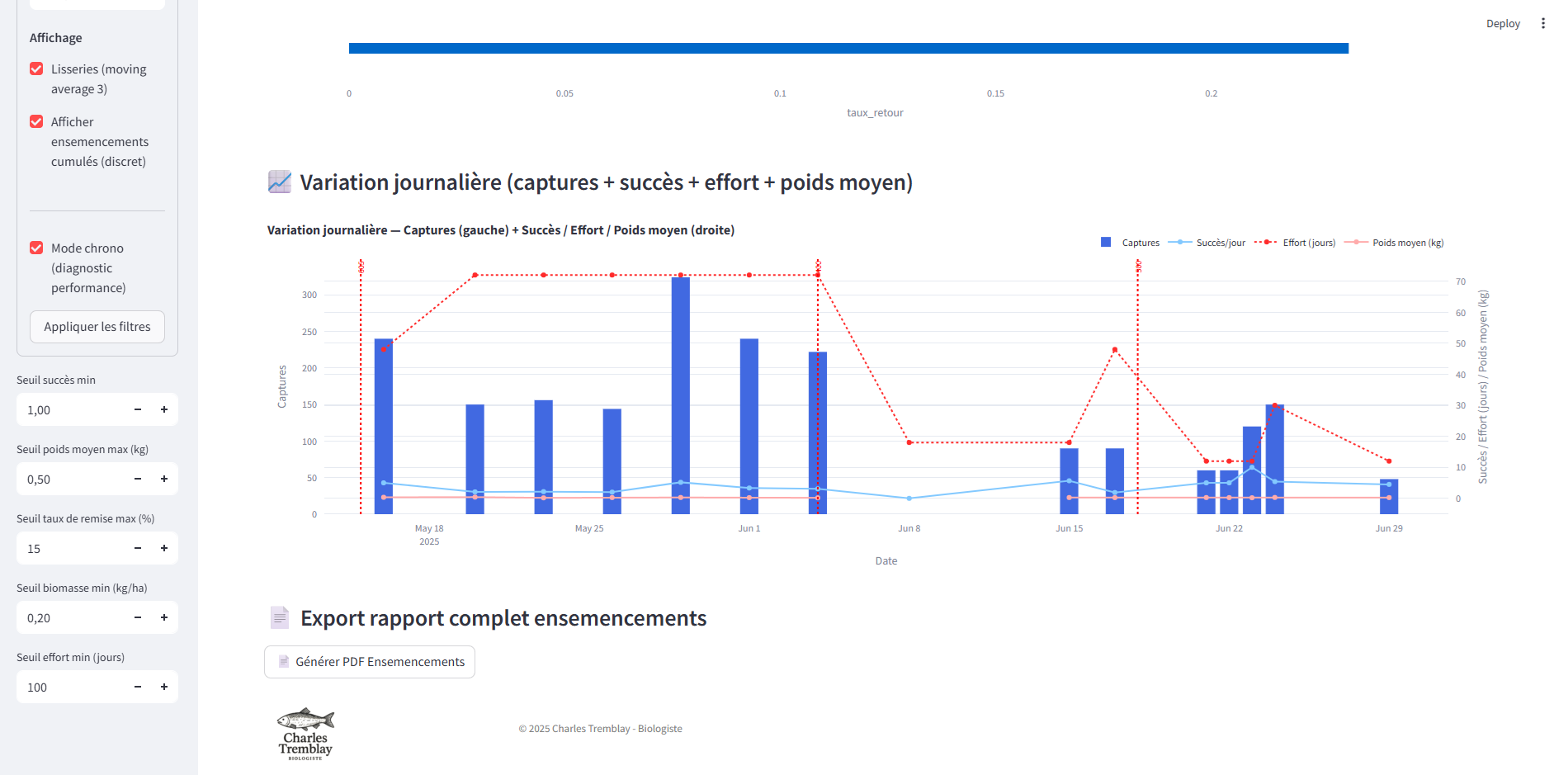
Task: Uncheck Afficher ensemencements cumulés checkbox
Action: pyautogui.click(x=36, y=122)
